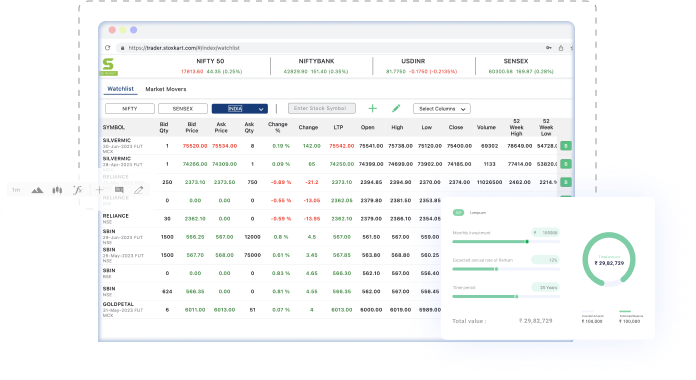Click green buy button in first SILVERMIC row
The height and width of the screenshot is (380, 696).
pyautogui.click(x=566, y=146)
